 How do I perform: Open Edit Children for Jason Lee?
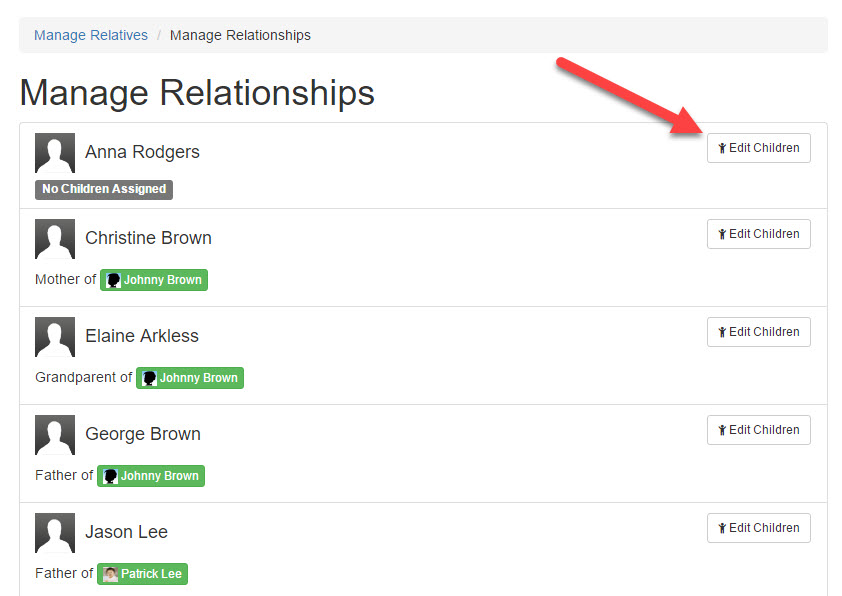tap(758, 528)
